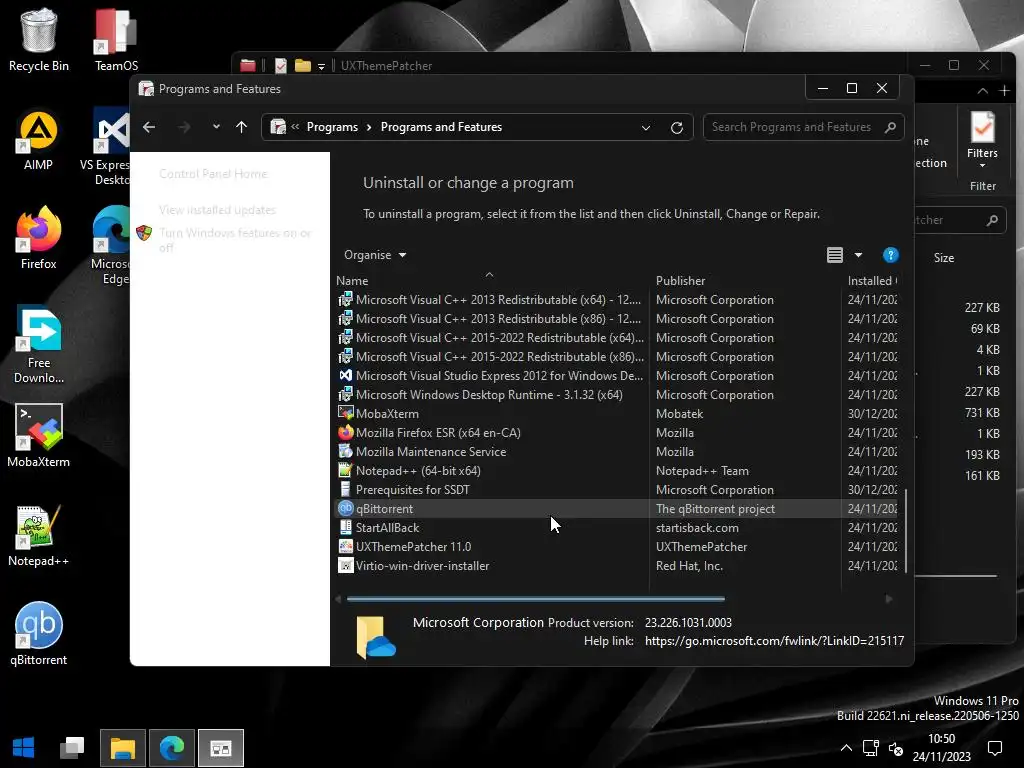Open quick access toolbar dropdown in UXThemePatcher
This screenshot has height=768, width=1024.
click(321, 67)
